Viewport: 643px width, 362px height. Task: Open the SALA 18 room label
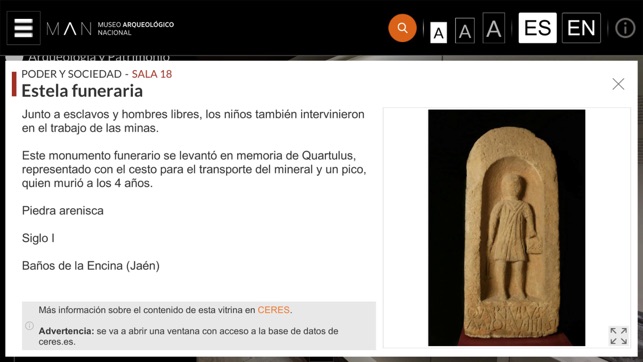(x=152, y=74)
